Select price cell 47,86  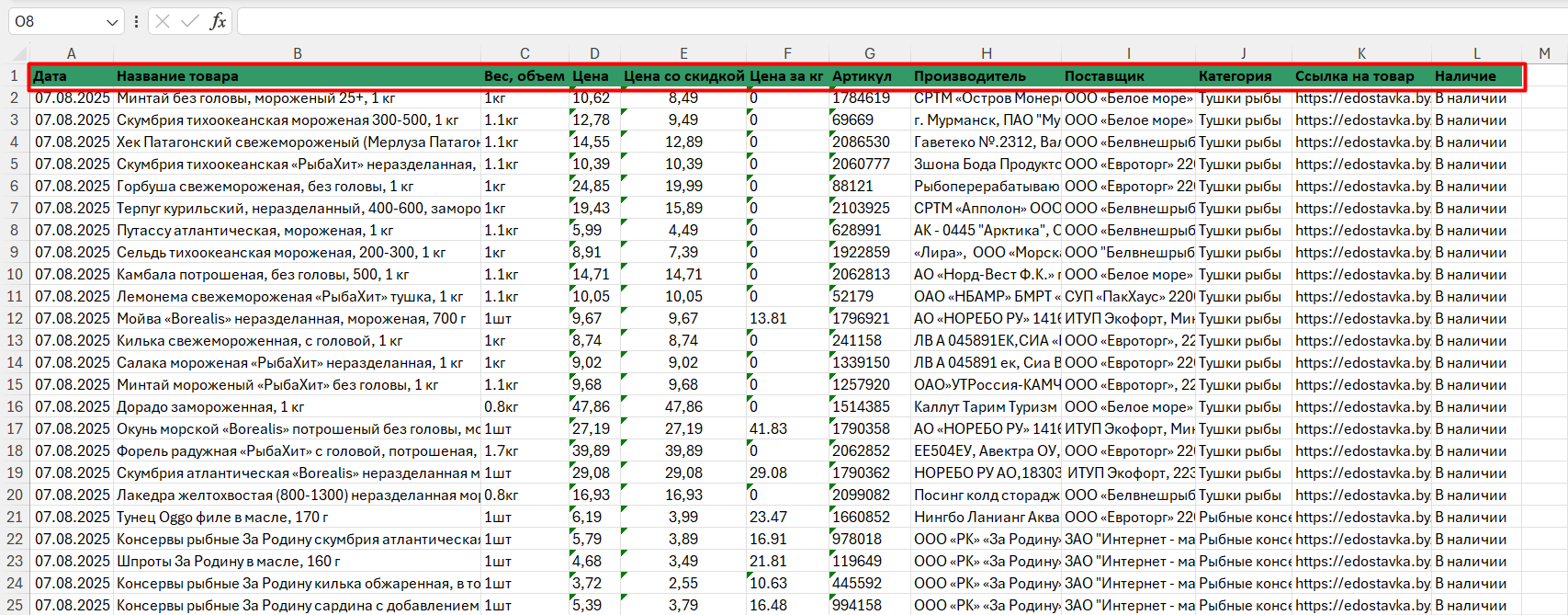(x=594, y=406)
